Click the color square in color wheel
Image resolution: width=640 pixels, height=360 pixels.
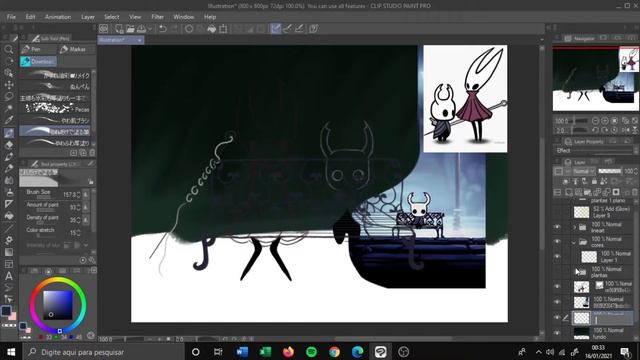58,305
